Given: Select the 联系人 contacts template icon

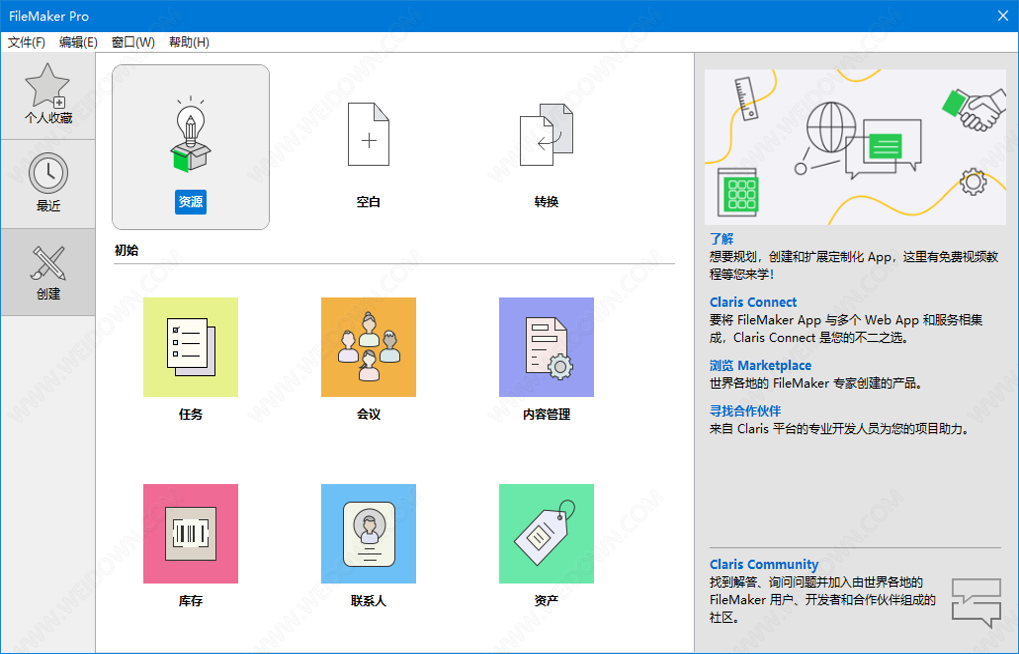Looking at the screenshot, I should 368,534.
